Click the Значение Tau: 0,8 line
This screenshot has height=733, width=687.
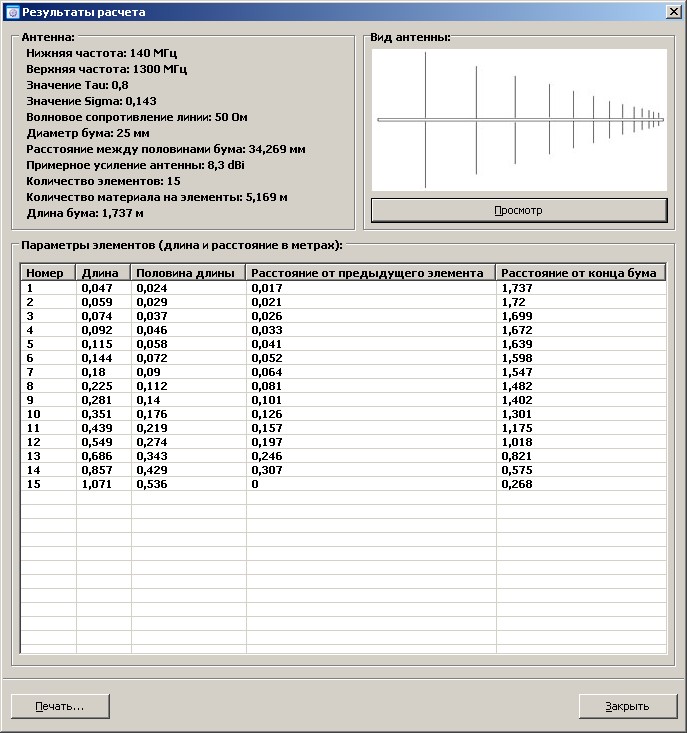77,85
